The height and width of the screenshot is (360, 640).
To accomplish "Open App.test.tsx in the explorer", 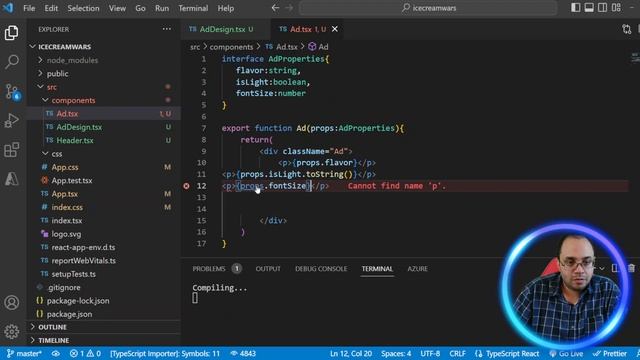I will 71,180.
